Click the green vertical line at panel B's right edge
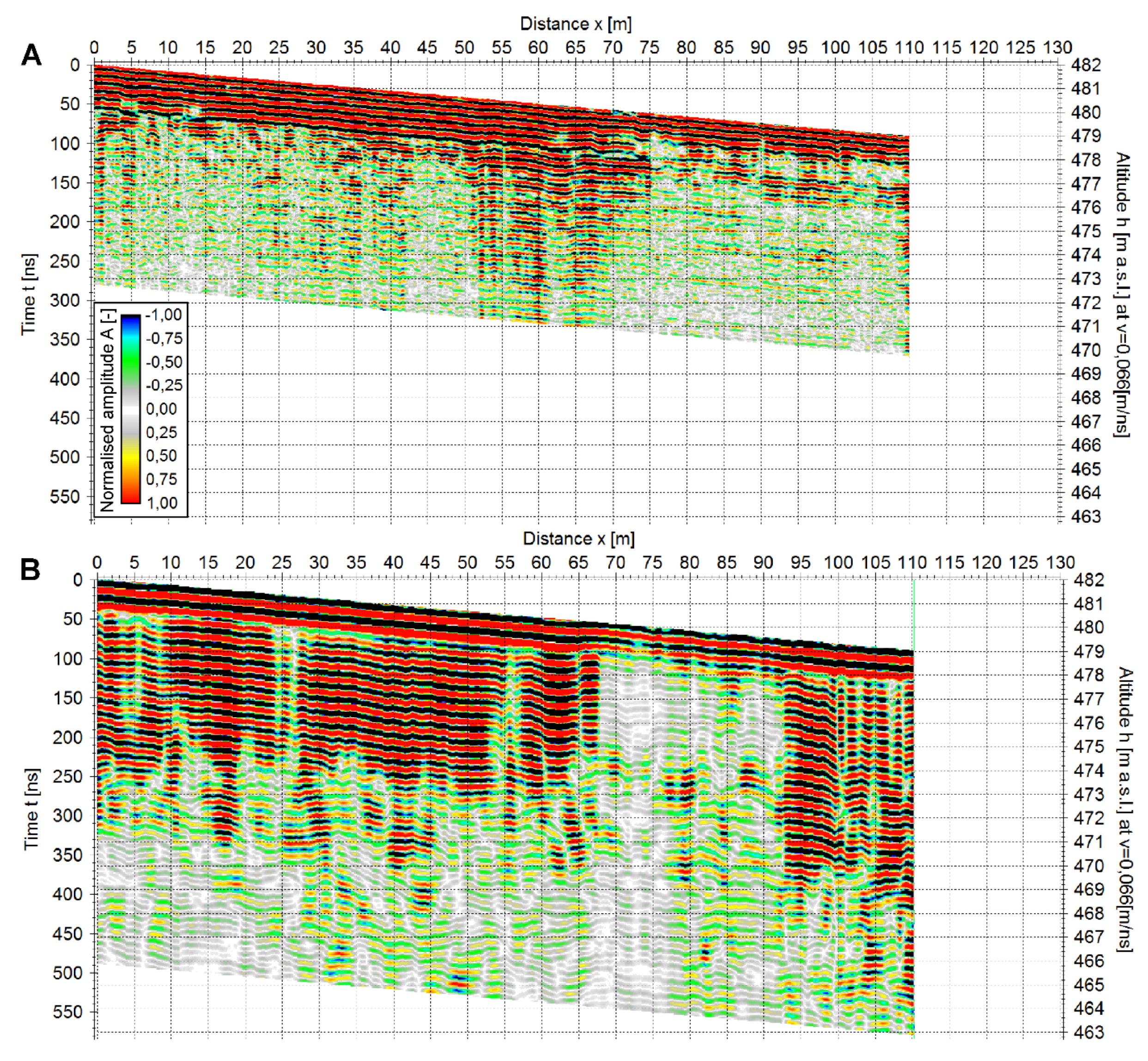 914,614
